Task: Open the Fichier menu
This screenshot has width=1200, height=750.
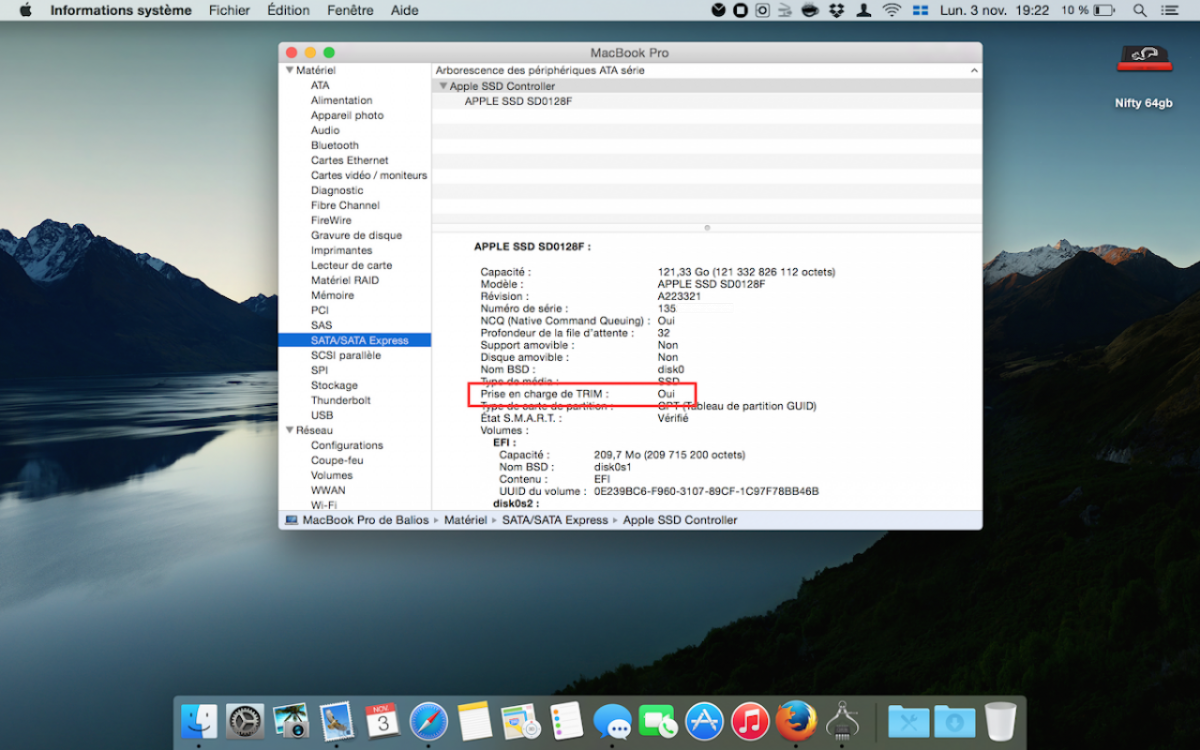Action: 230,10
